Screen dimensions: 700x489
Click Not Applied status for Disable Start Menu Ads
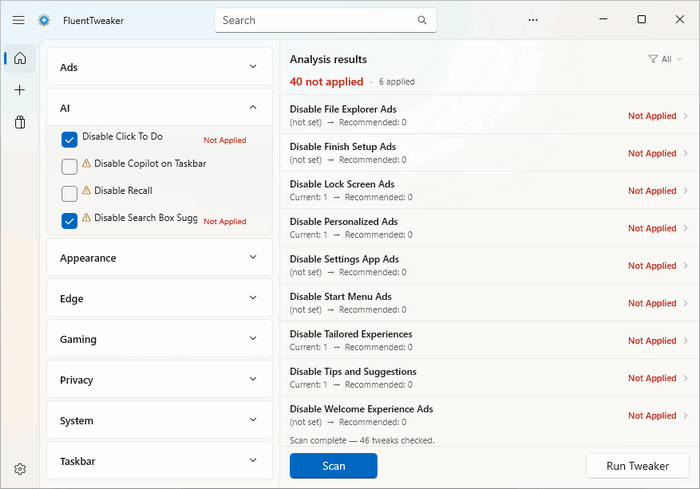[x=652, y=303]
